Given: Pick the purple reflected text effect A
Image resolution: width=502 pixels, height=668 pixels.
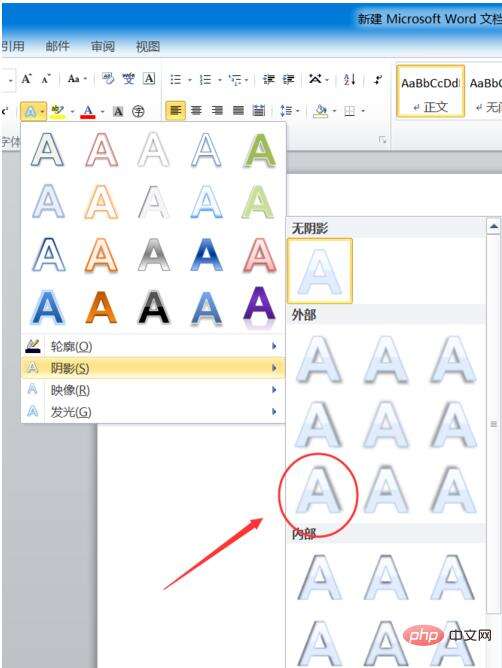Looking at the screenshot, I should pyautogui.click(x=259, y=308).
